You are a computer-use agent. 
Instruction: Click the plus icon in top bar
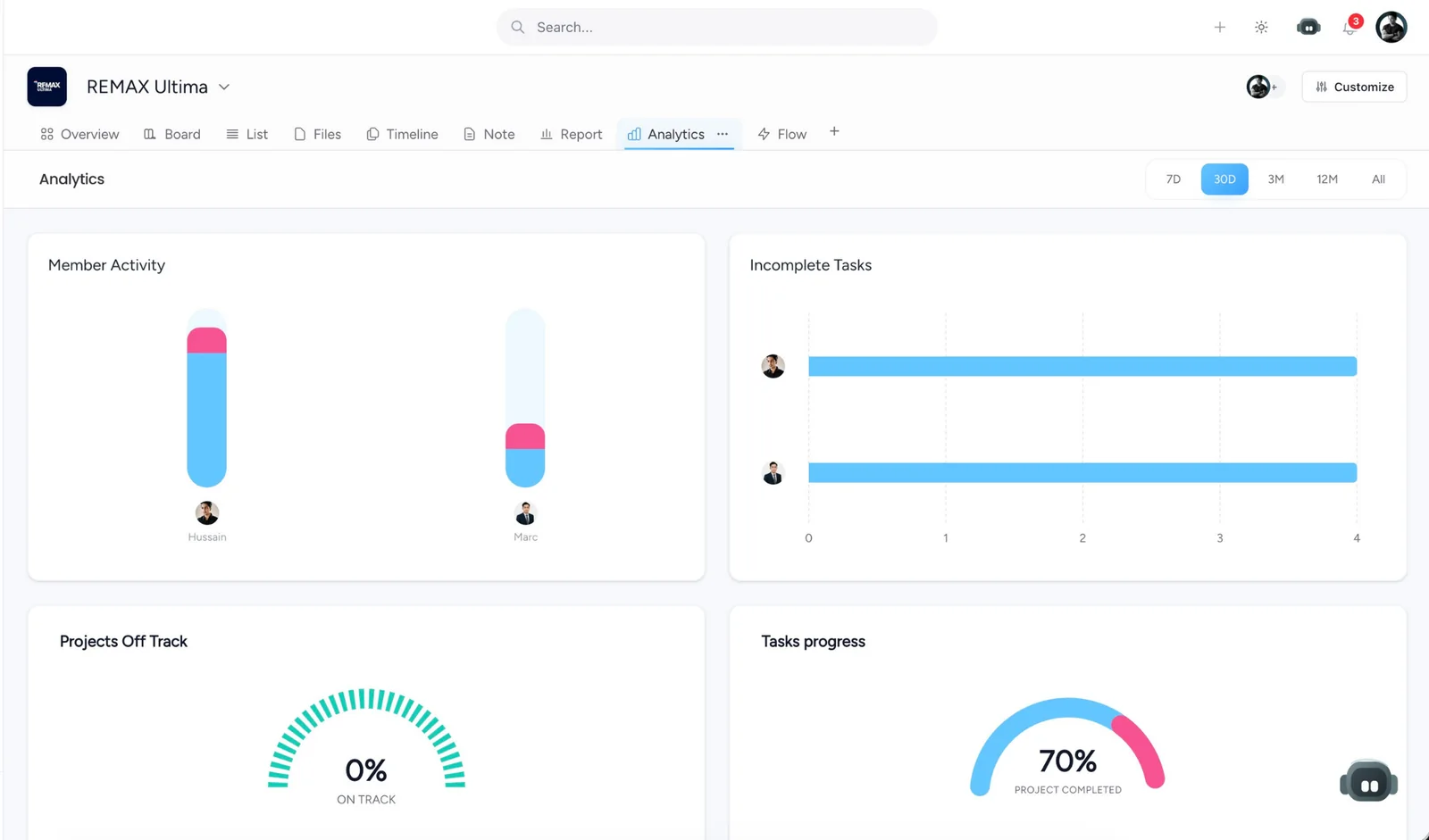(x=1219, y=28)
